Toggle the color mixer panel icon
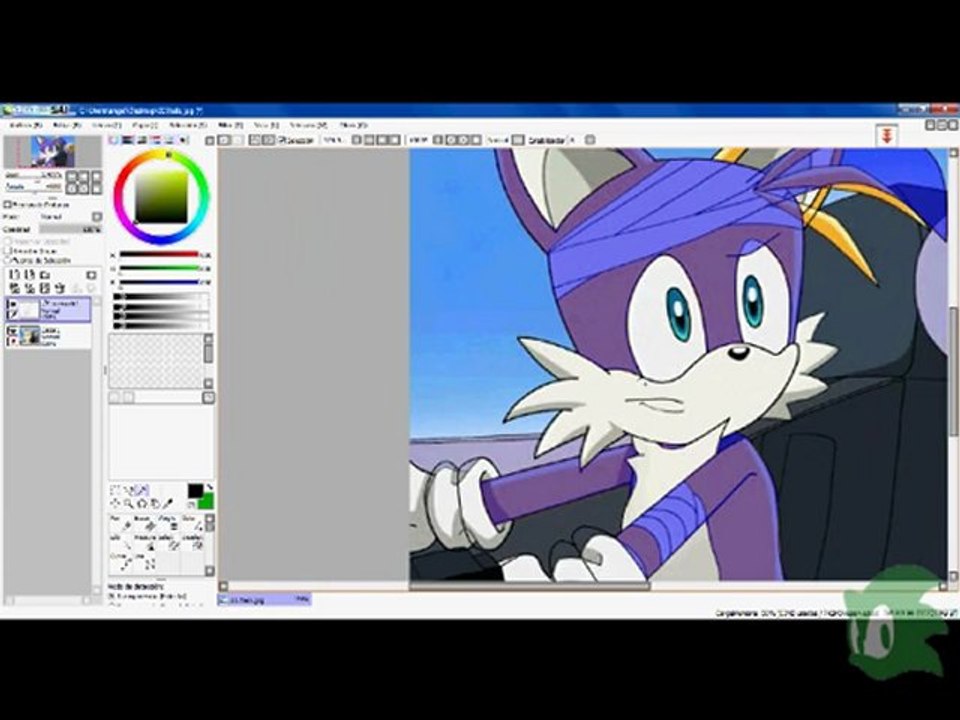 156,139
